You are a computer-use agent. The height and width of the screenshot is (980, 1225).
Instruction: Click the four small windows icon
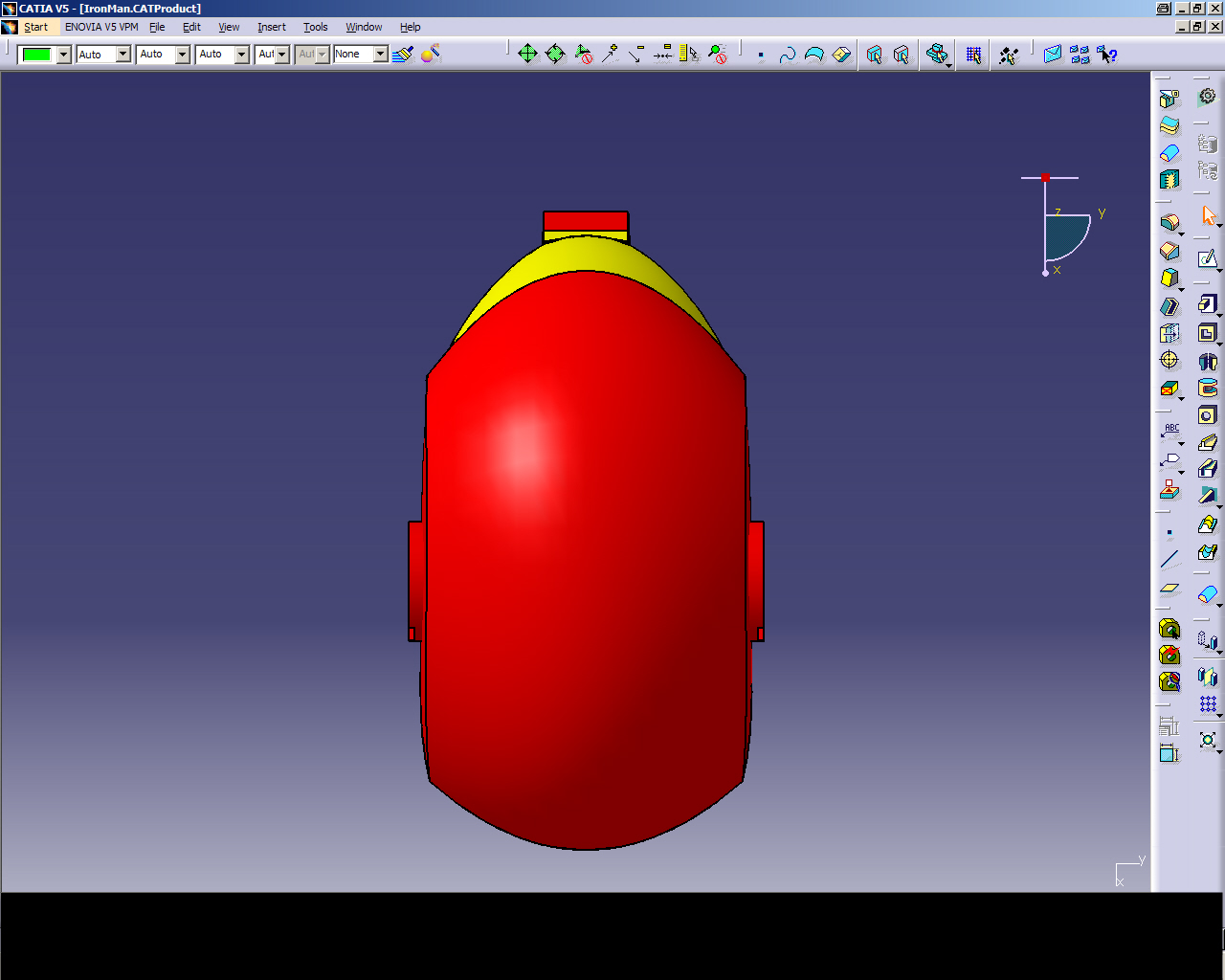tap(1080, 55)
